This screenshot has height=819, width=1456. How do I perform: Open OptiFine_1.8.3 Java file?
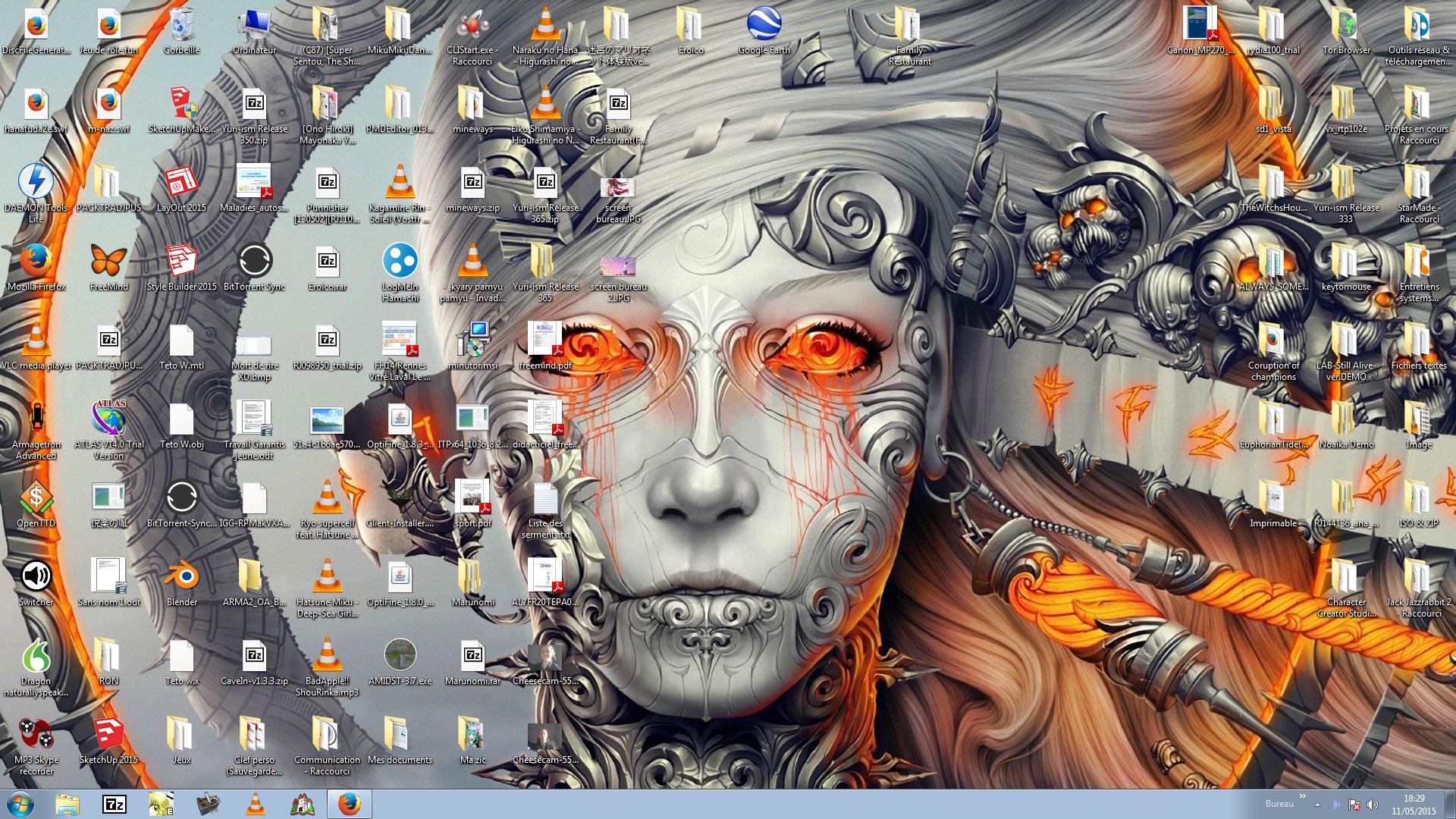(x=400, y=425)
